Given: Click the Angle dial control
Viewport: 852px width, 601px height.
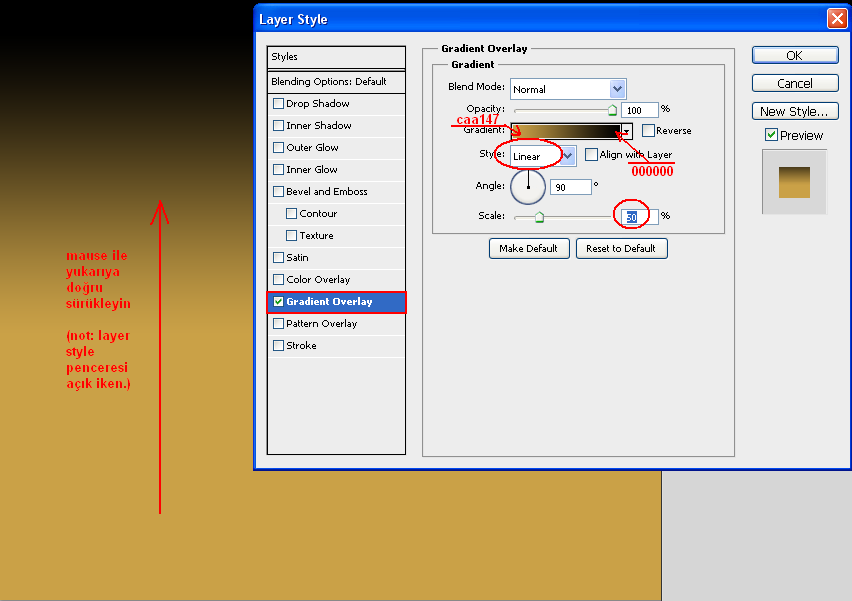Looking at the screenshot, I should coord(528,186).
